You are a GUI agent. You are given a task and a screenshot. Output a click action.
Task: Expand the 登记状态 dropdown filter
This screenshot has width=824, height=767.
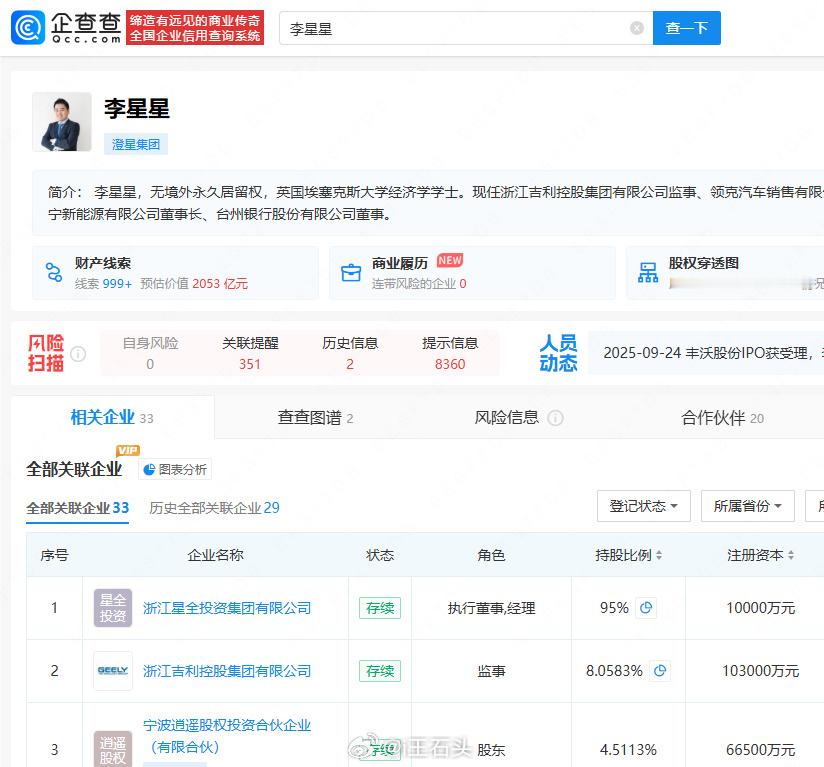pyautogui.click(x=644, y=506)
